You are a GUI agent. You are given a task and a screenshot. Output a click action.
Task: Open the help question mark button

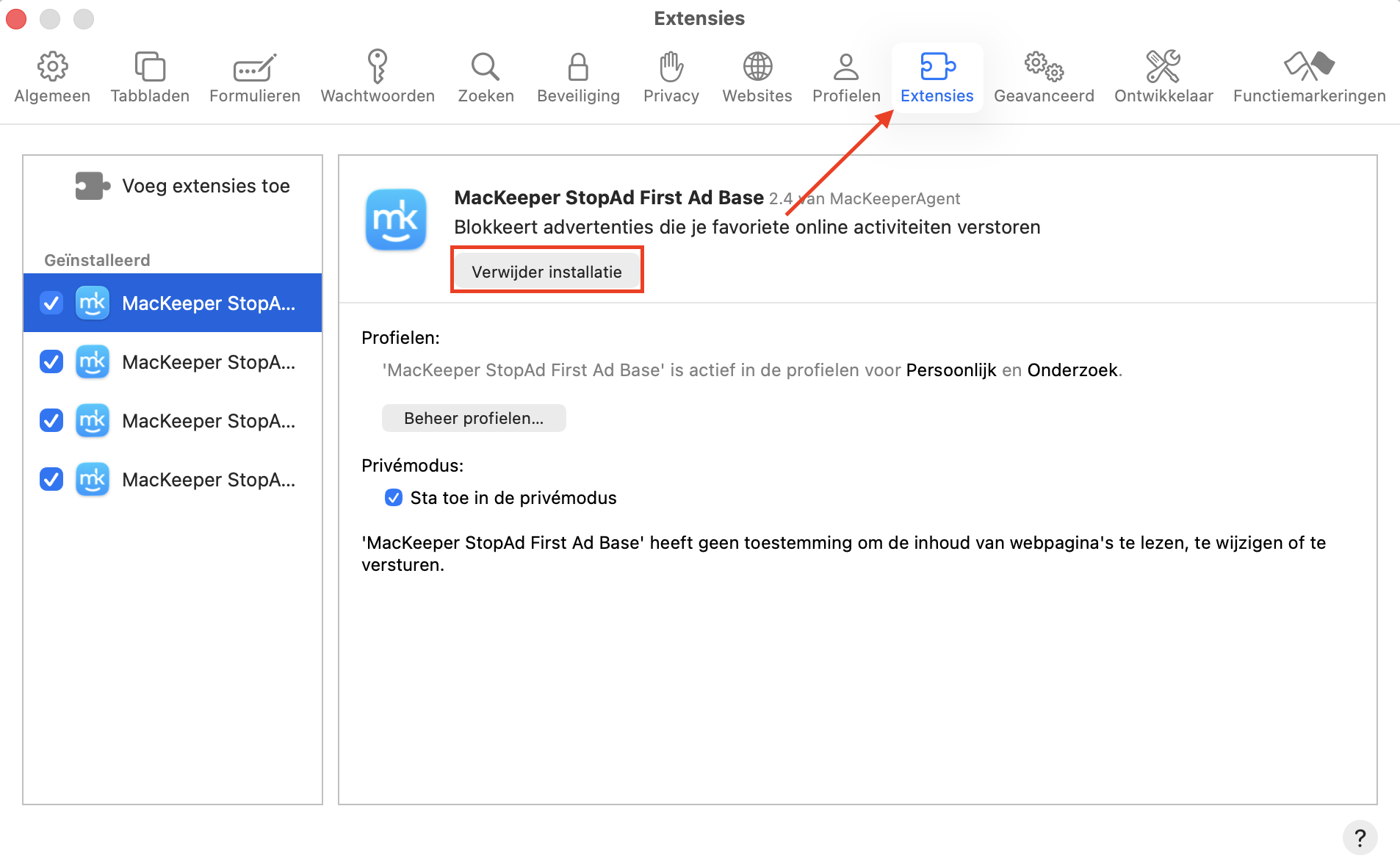(1360, 838)
